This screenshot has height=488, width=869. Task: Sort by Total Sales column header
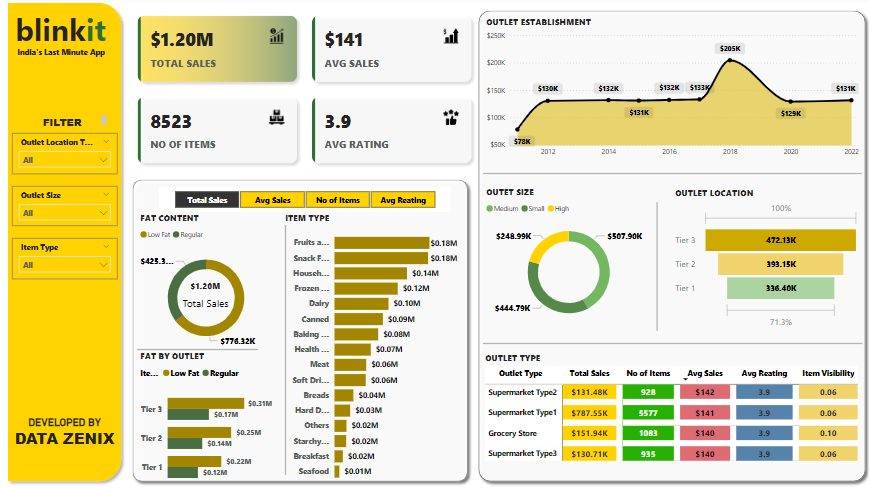point(589,373)
